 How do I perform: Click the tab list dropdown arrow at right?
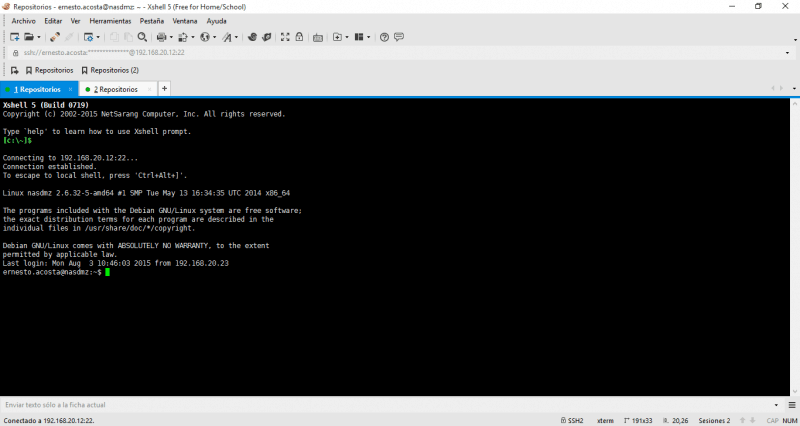point(794,89)
